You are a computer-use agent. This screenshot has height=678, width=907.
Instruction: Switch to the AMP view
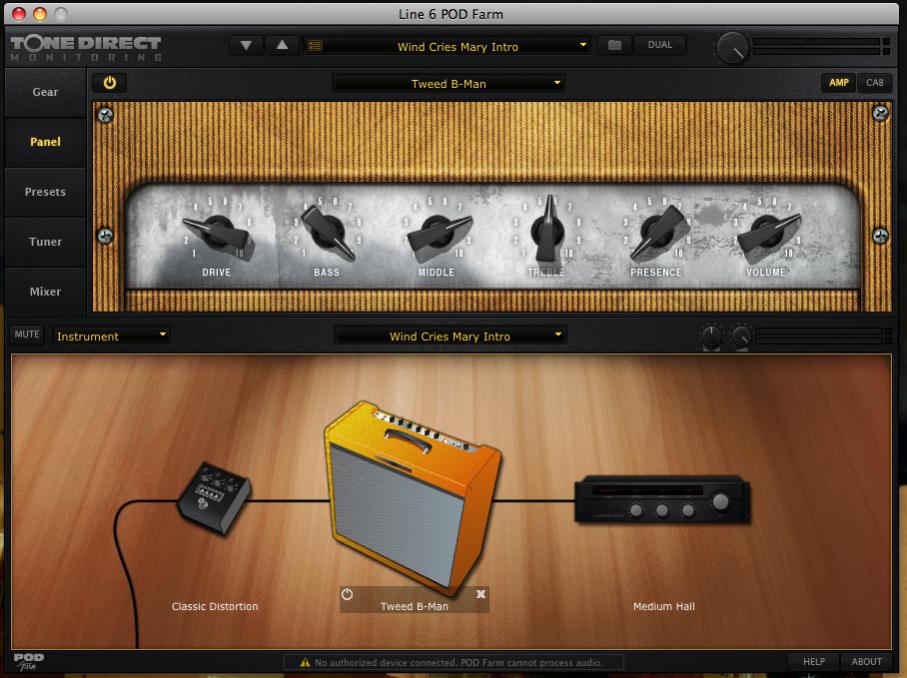839,83
